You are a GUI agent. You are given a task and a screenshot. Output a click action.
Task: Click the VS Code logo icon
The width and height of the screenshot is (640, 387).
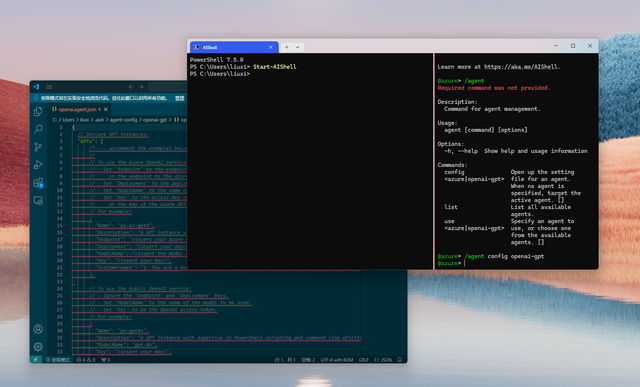click(36, 87)
